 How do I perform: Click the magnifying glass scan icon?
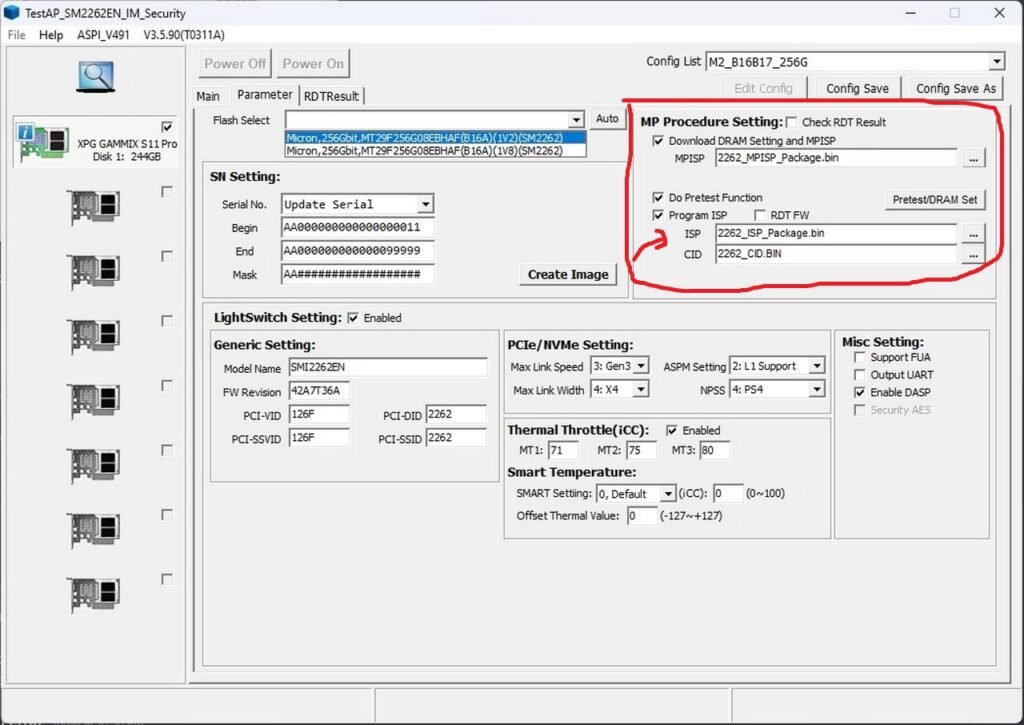pyautogui.click(x=95, y=75)
